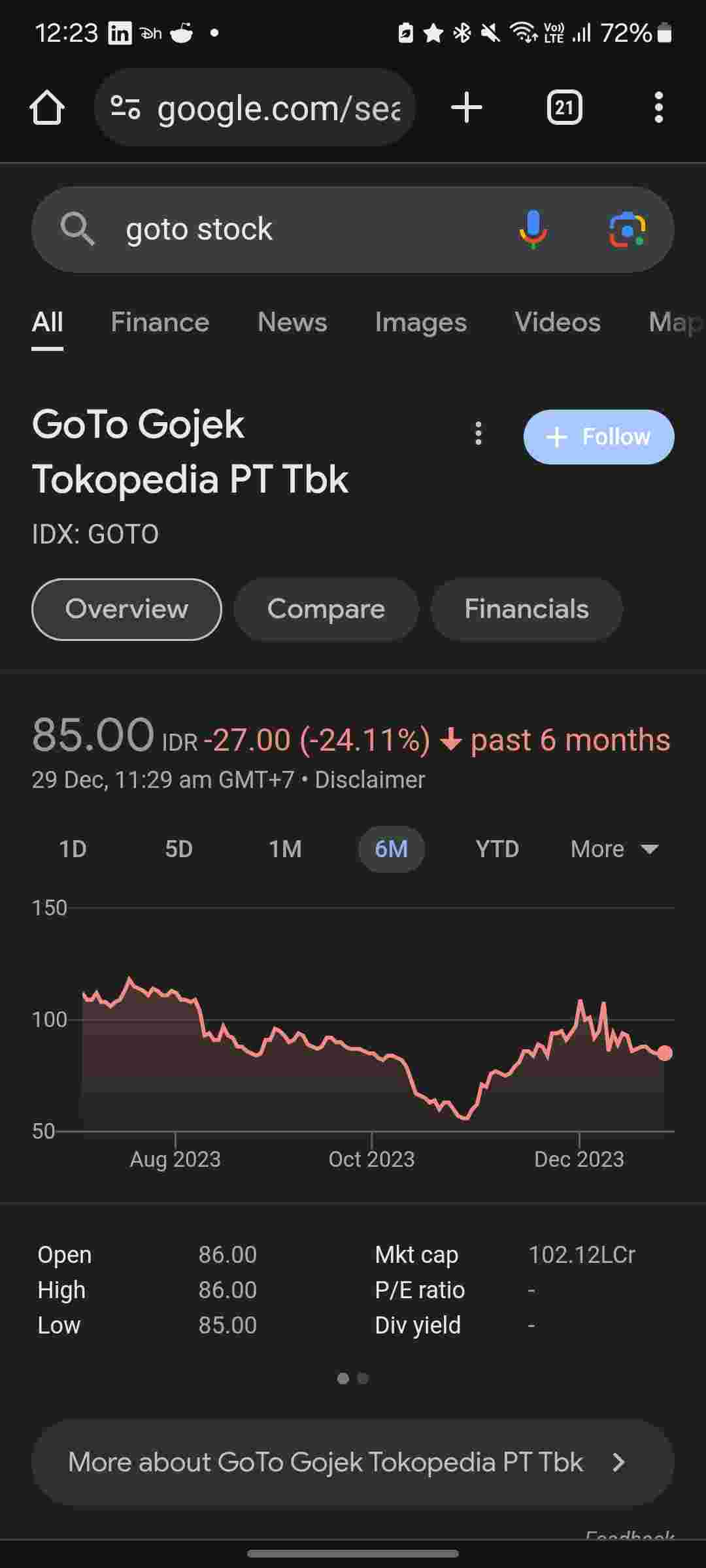Tap the goto stock search field
The width and height of the screenshot is (706, 1568).
[294, 229]
